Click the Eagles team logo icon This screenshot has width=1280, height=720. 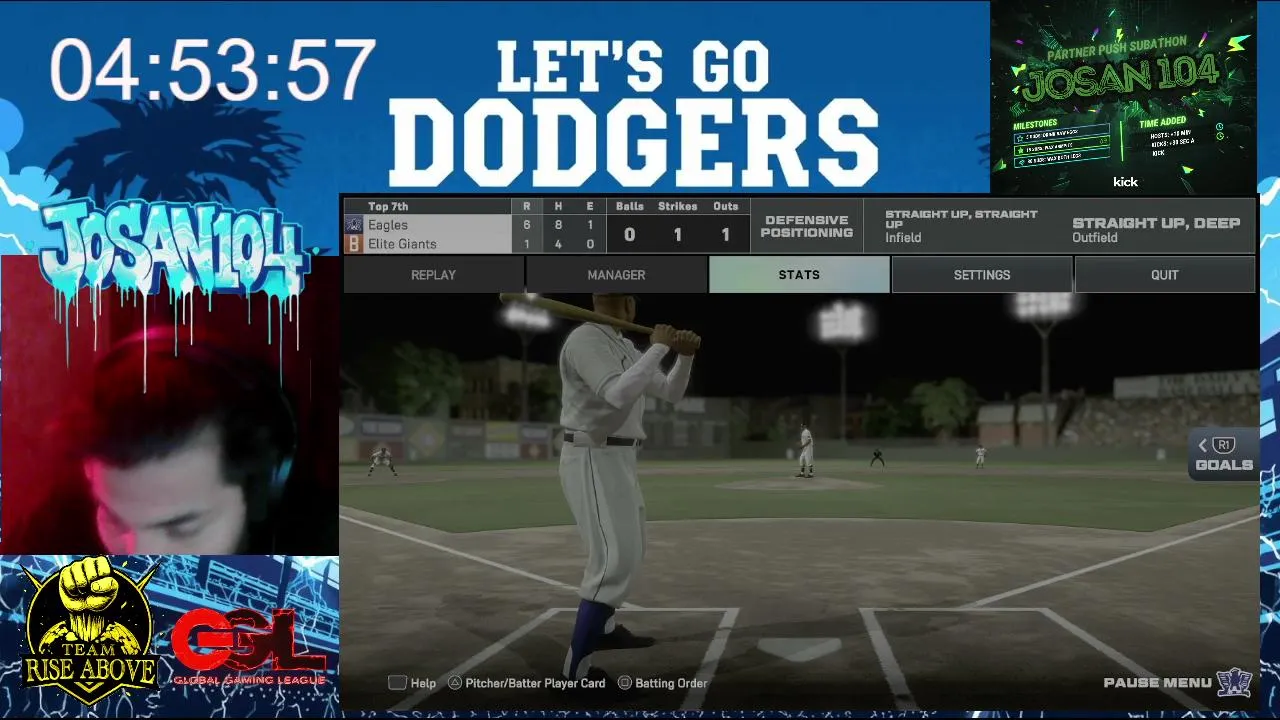[353, 225]
